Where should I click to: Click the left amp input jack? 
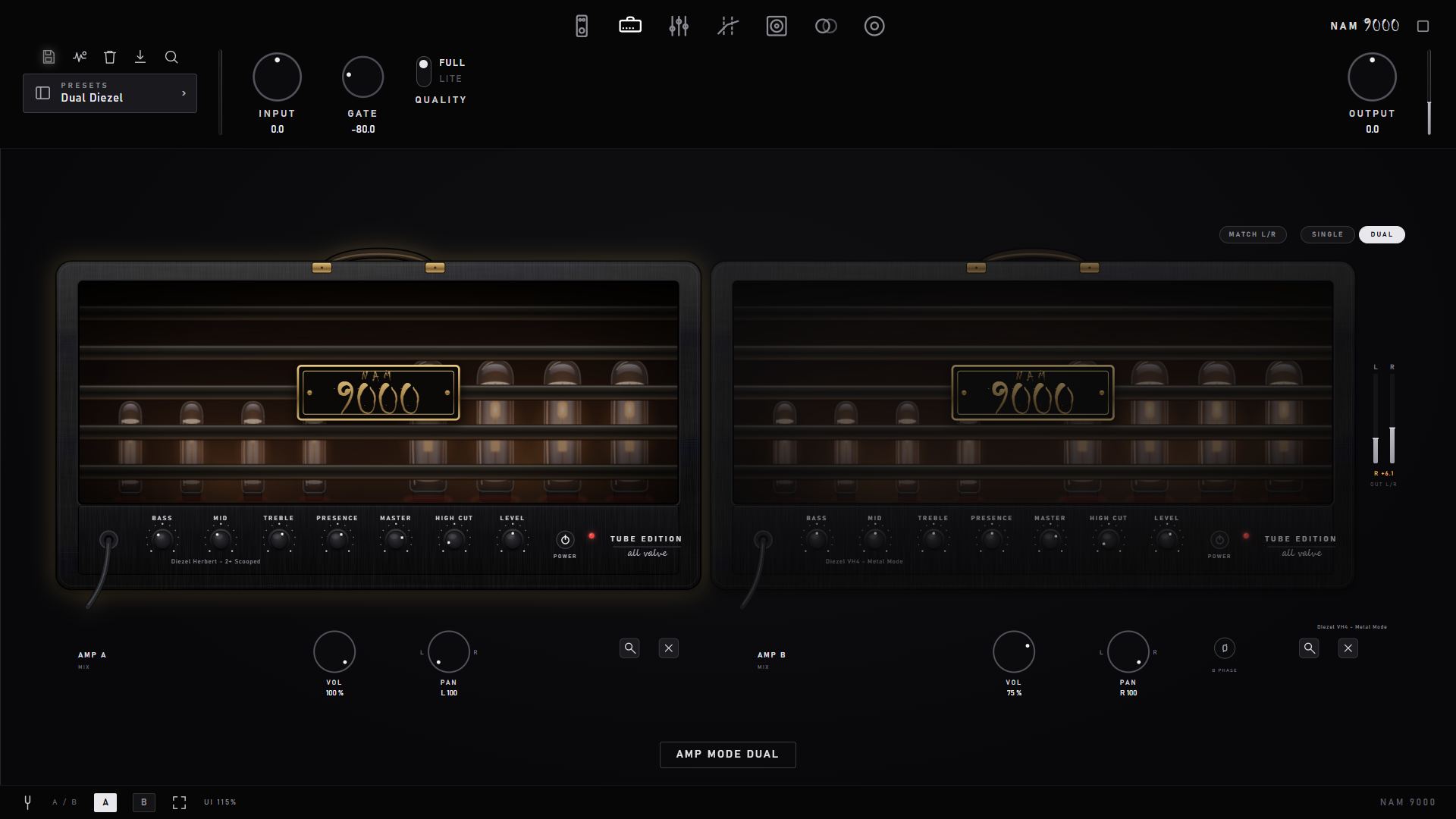coord(109,540)
